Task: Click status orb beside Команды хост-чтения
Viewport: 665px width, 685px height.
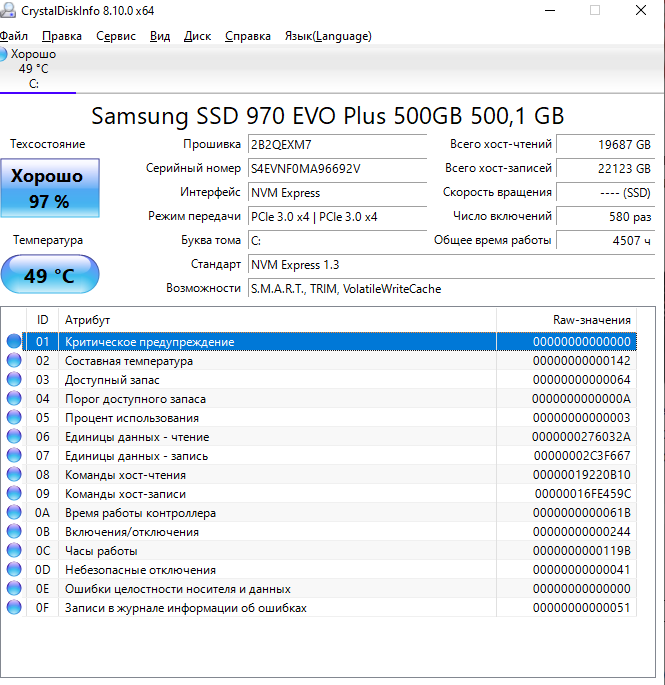Action: pos(14,475)
